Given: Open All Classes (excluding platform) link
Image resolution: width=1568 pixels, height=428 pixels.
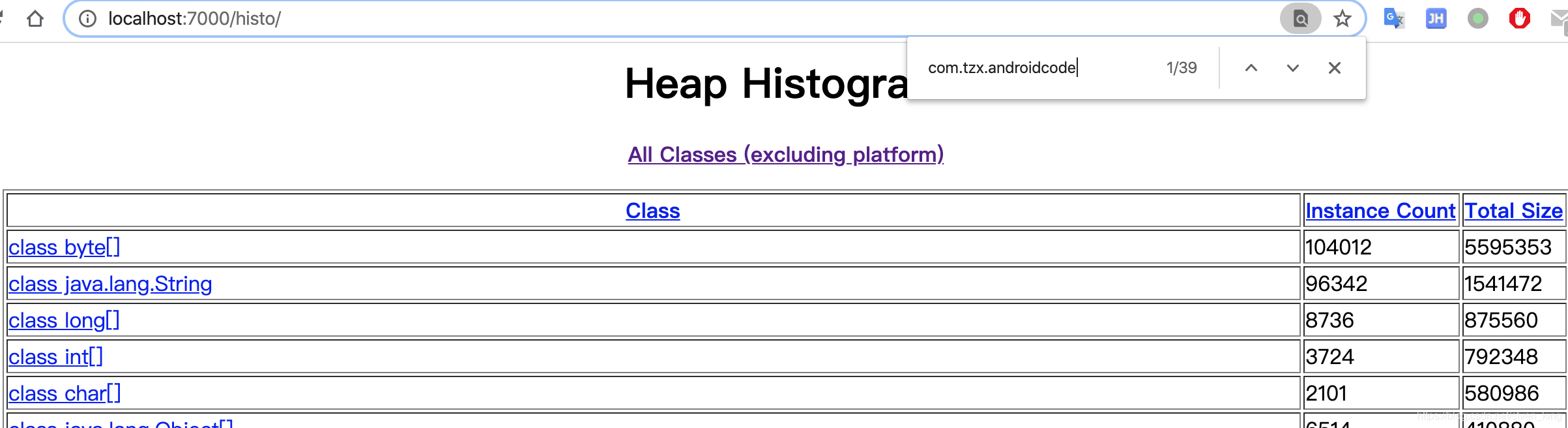Looking at the screenshot, I should 785,155.
